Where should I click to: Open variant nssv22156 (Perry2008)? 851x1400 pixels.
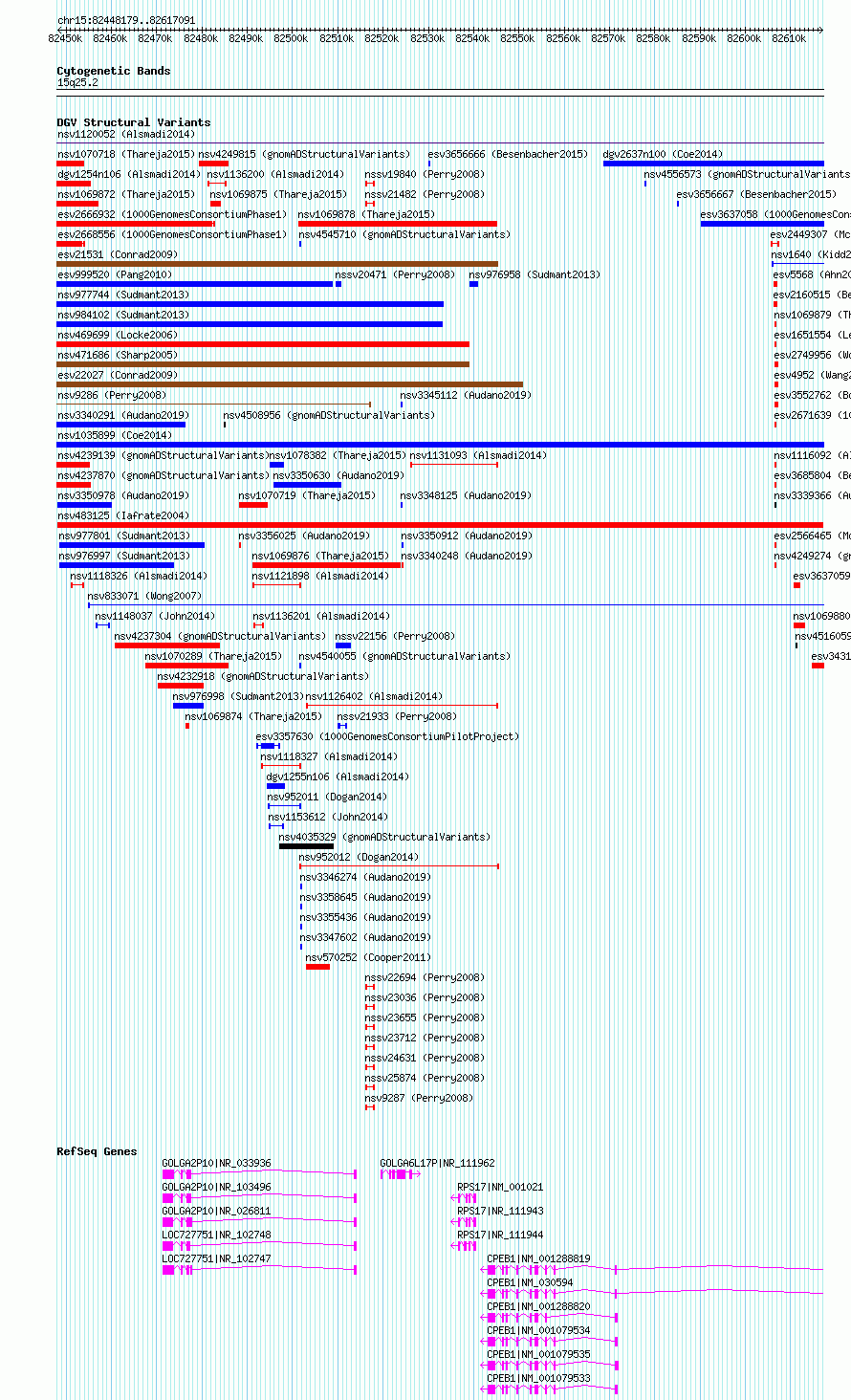click(x=395, y=636)
